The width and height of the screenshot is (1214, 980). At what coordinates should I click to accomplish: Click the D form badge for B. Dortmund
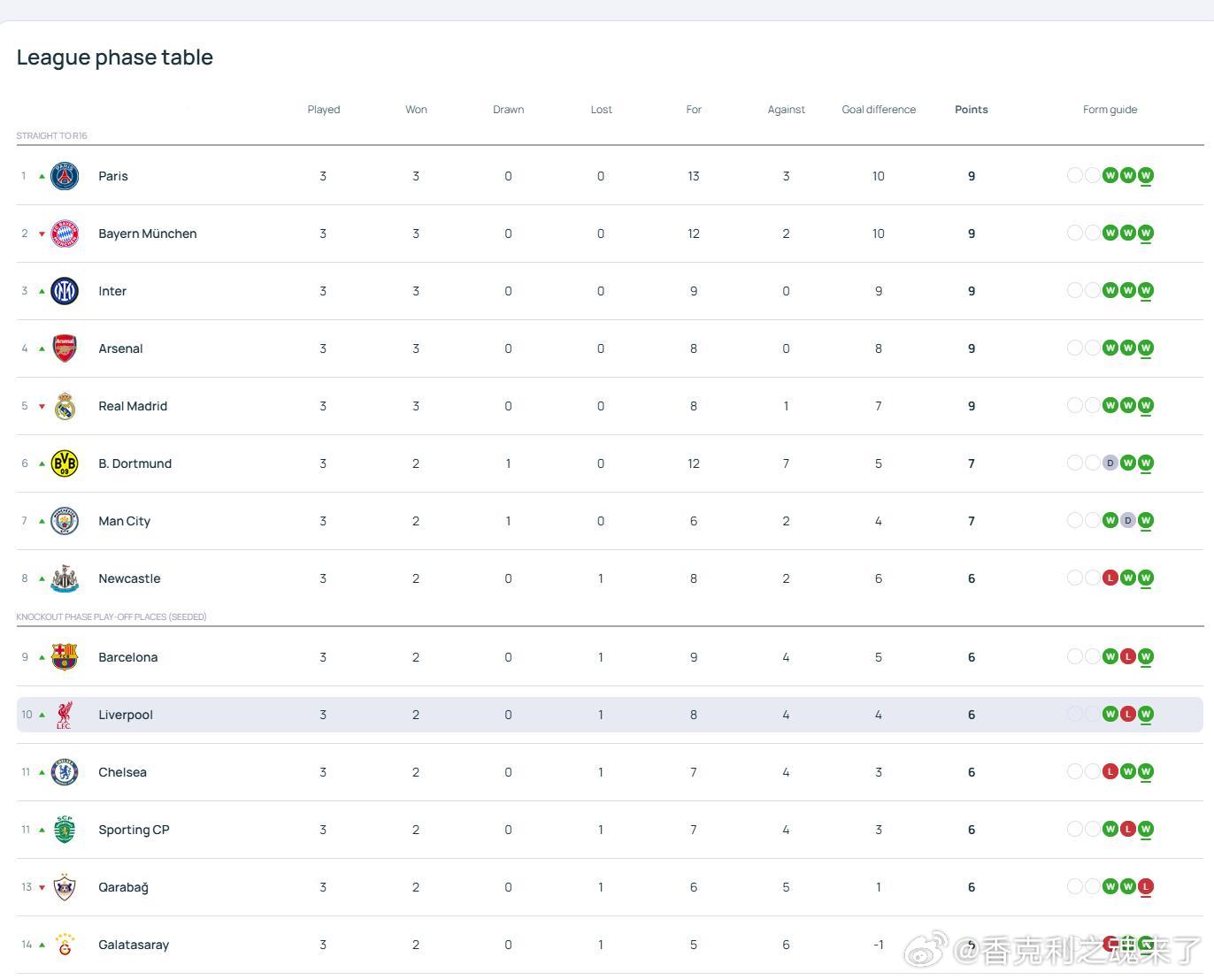tap(1110, 463)
